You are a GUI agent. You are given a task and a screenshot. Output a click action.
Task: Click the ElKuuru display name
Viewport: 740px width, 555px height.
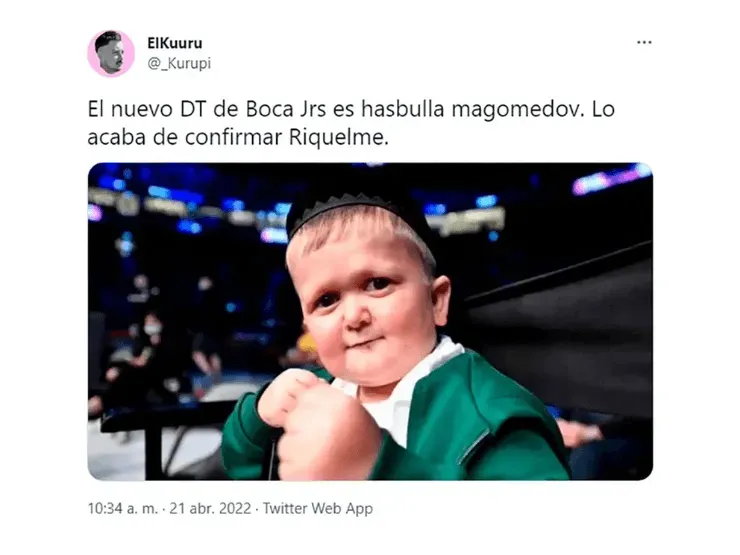click(x=175, y=43)
